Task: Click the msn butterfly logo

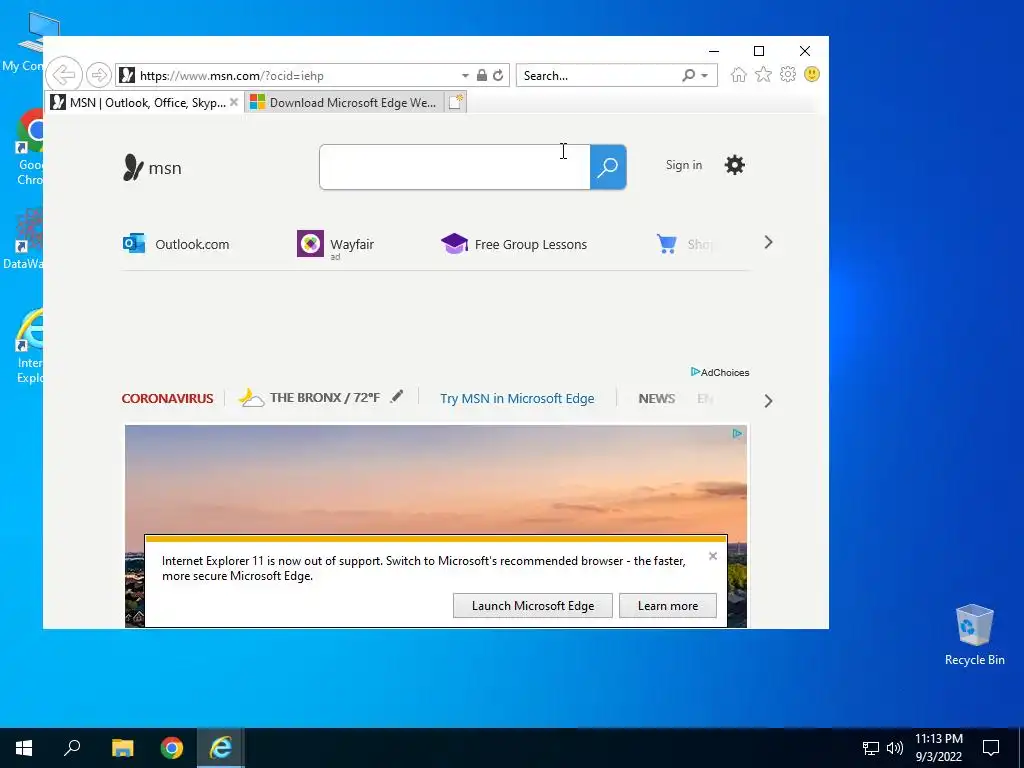Action: coord(152,168)
